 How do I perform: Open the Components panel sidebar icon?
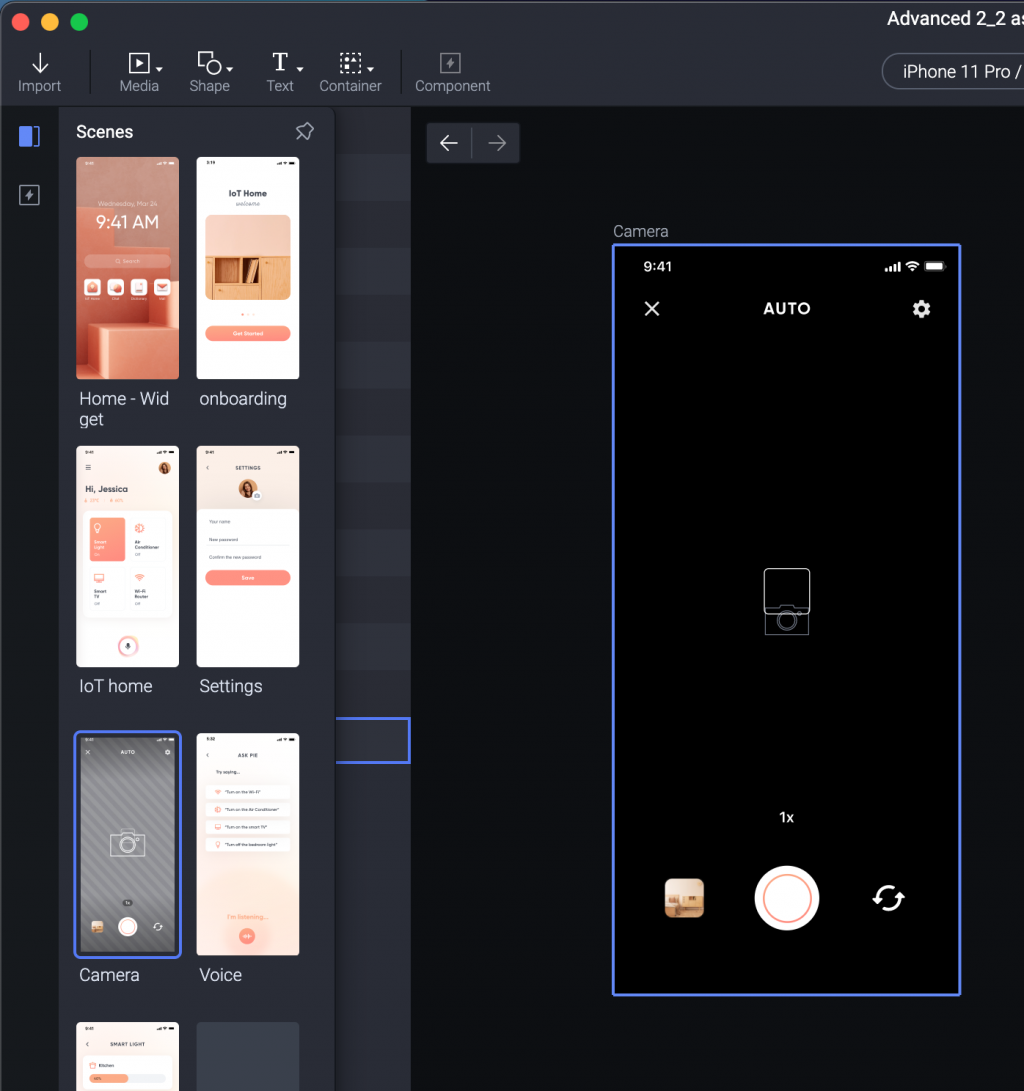(x=29, y=195)
